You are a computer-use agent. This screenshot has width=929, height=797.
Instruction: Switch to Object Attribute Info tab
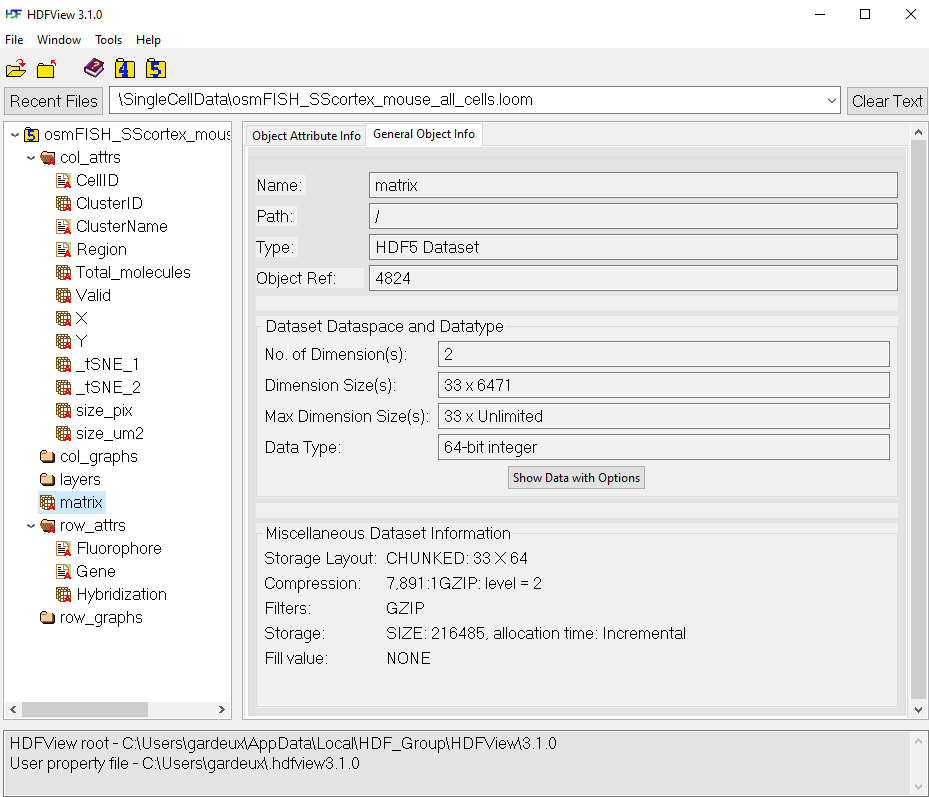[x=306, y=135]
